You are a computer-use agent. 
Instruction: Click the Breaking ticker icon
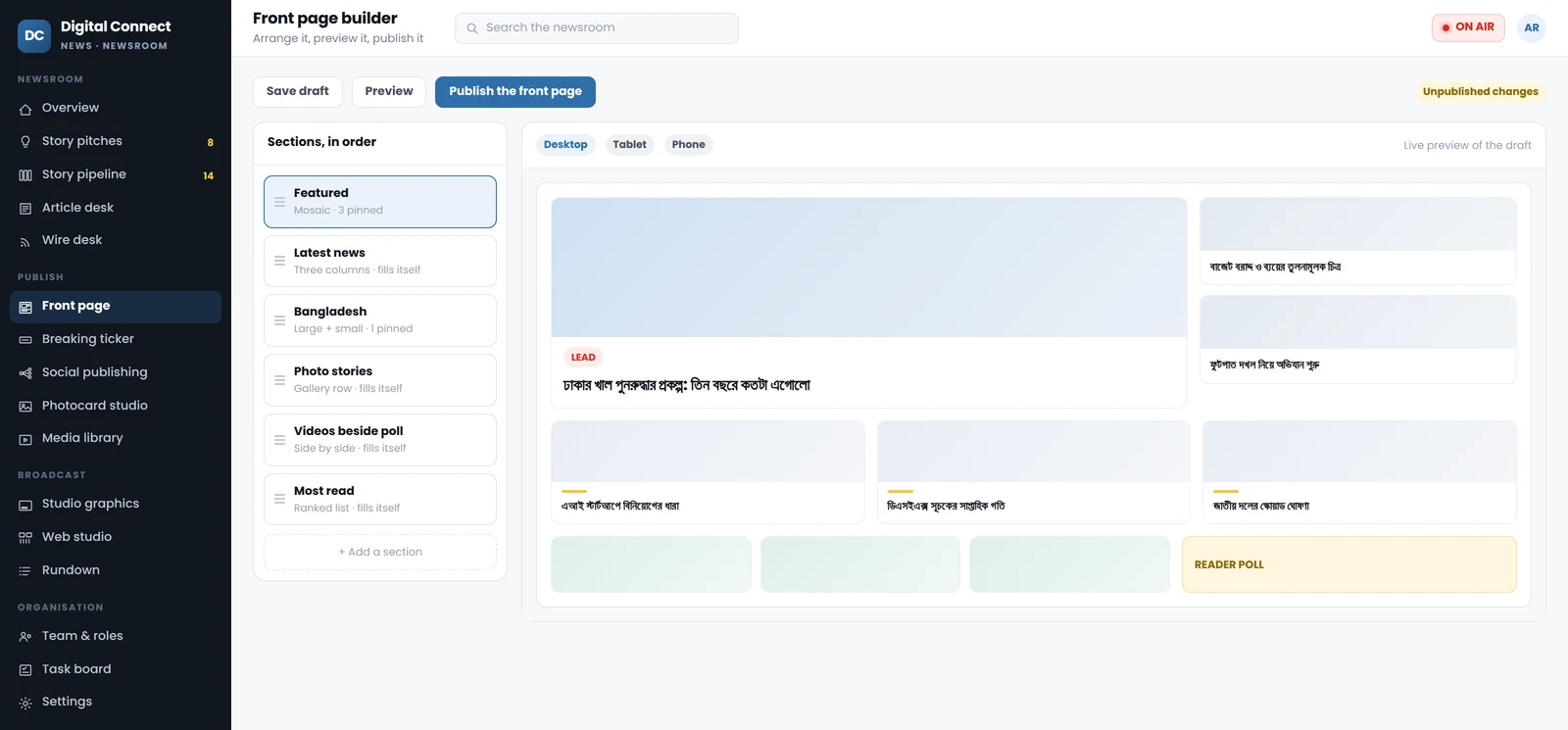pyautogui.click(x=25, y=340)
